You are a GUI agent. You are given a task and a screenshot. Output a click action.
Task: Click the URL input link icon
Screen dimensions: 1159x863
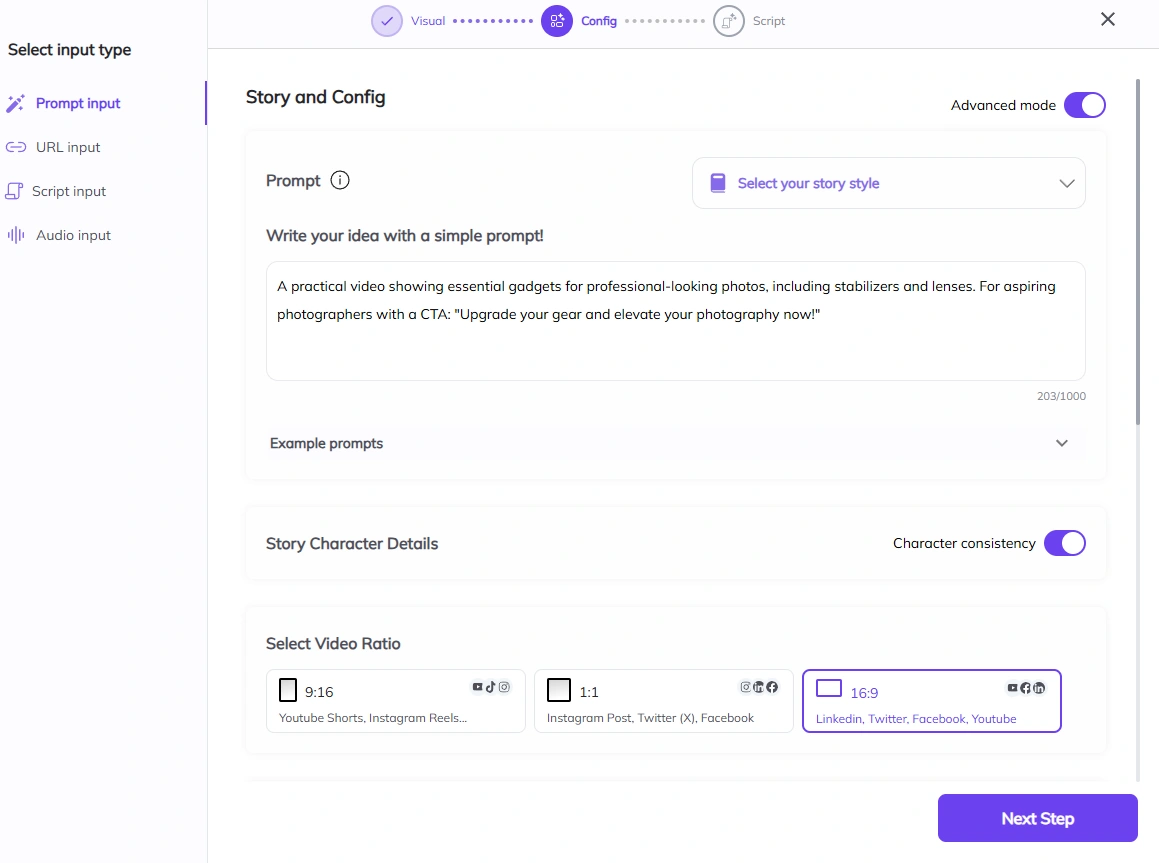[x=16, y=147]
